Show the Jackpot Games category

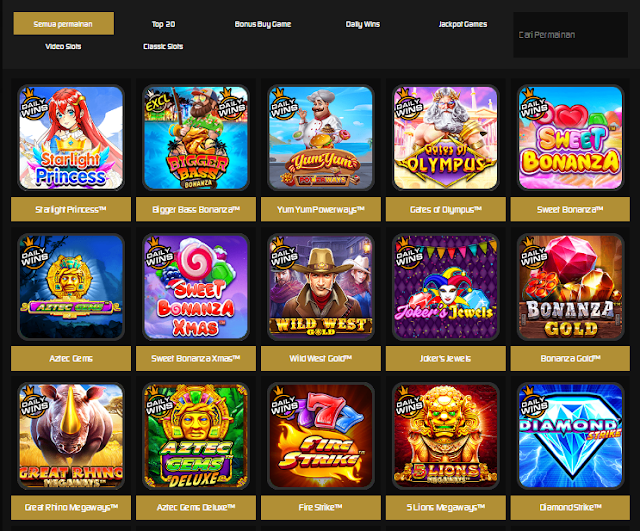(463, 24)
